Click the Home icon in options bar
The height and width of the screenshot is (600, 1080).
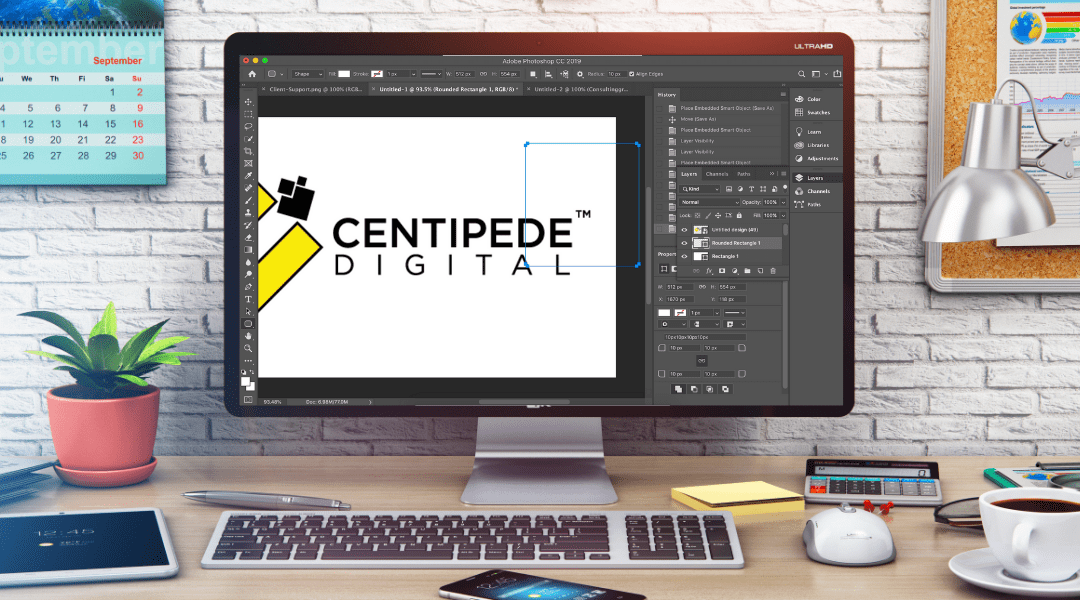(252, 74)
